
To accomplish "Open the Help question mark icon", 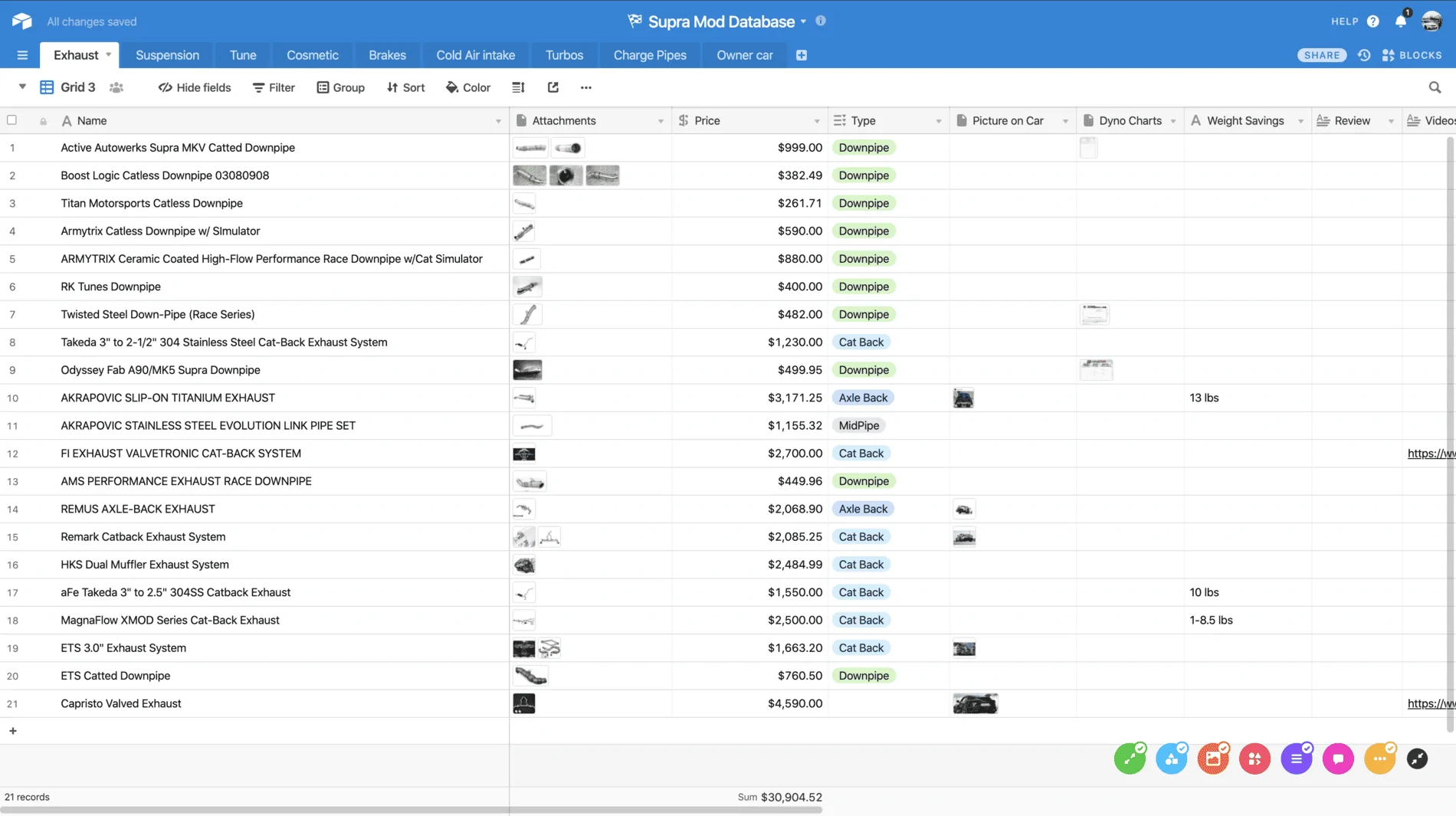I will [1373, 21].
